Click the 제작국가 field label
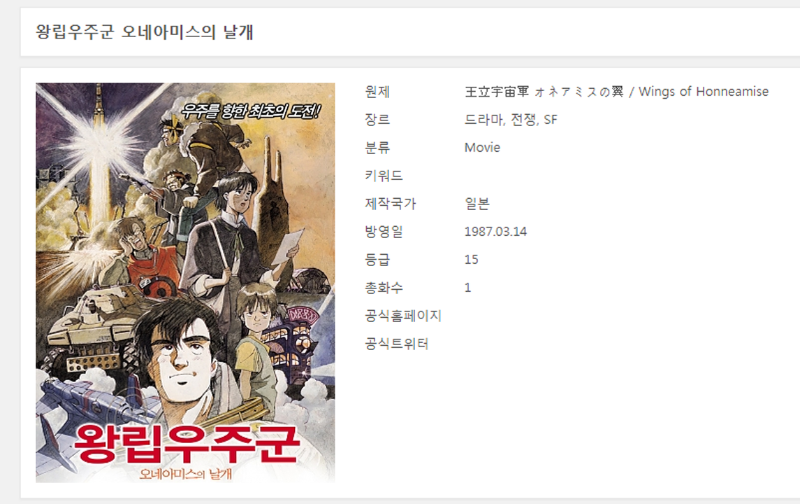800x504 pixels. pos(390,204)
